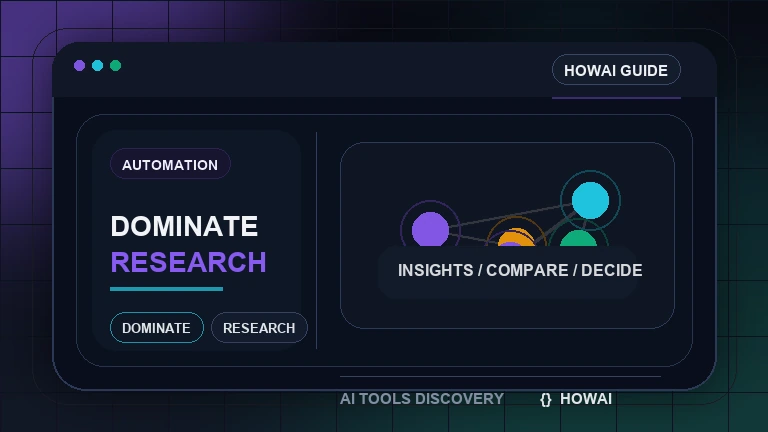
Task: Click the white DOMINATE headline
Action: tap(184, 226)
